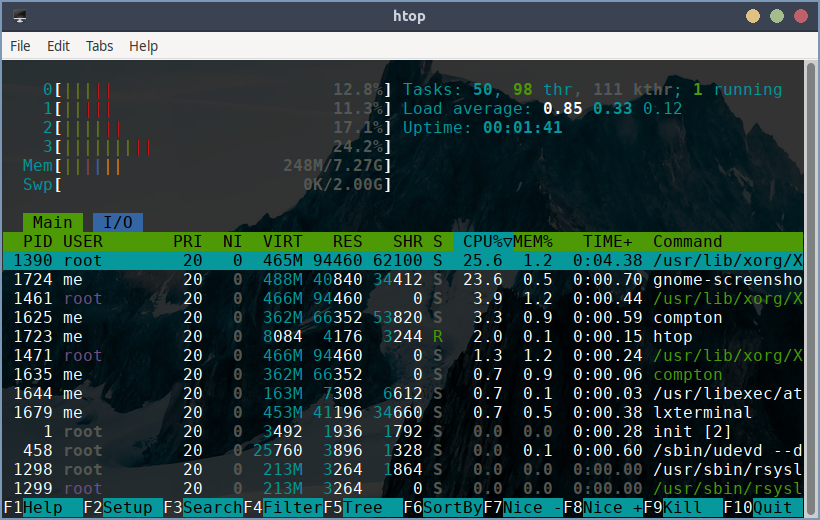This screenshot has width=820, height=520.
Task: Click the Swp usage meter
Action: coord(207,185)
